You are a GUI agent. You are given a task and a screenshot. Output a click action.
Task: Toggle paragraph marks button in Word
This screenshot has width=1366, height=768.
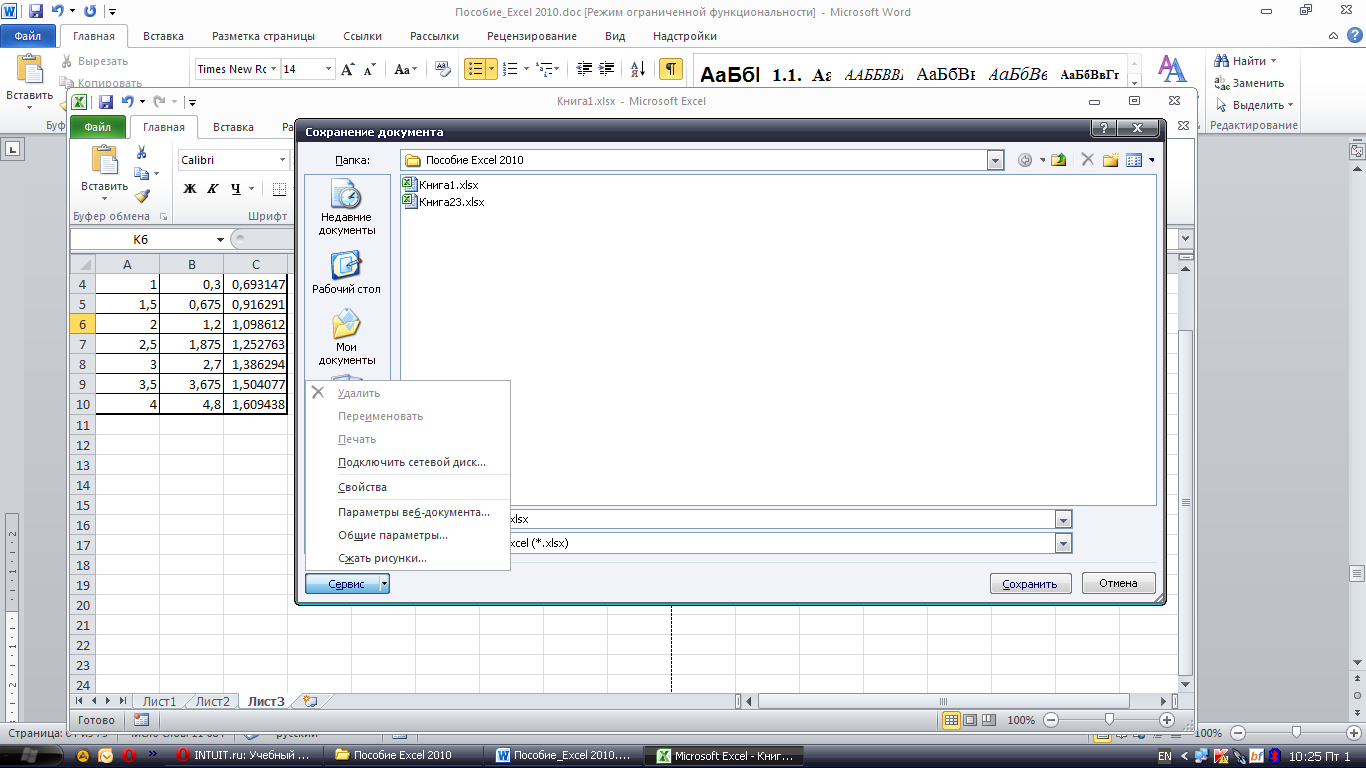[671, 69]
